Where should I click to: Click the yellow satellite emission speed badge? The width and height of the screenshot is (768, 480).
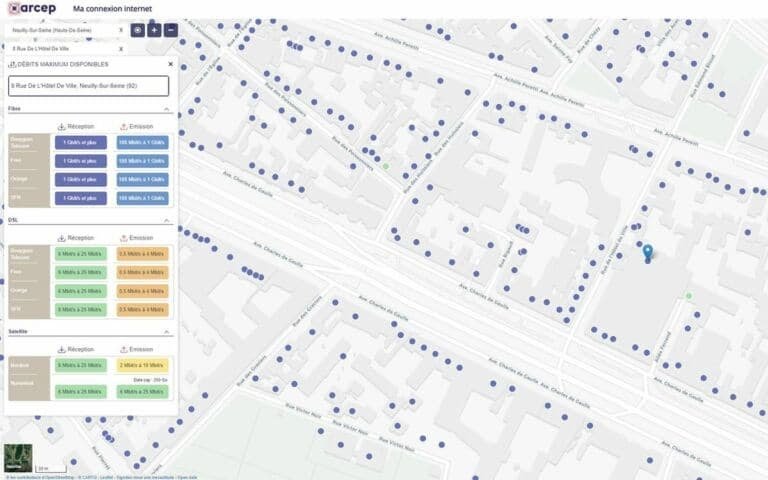pyautogui.click(x=142, y=366)
